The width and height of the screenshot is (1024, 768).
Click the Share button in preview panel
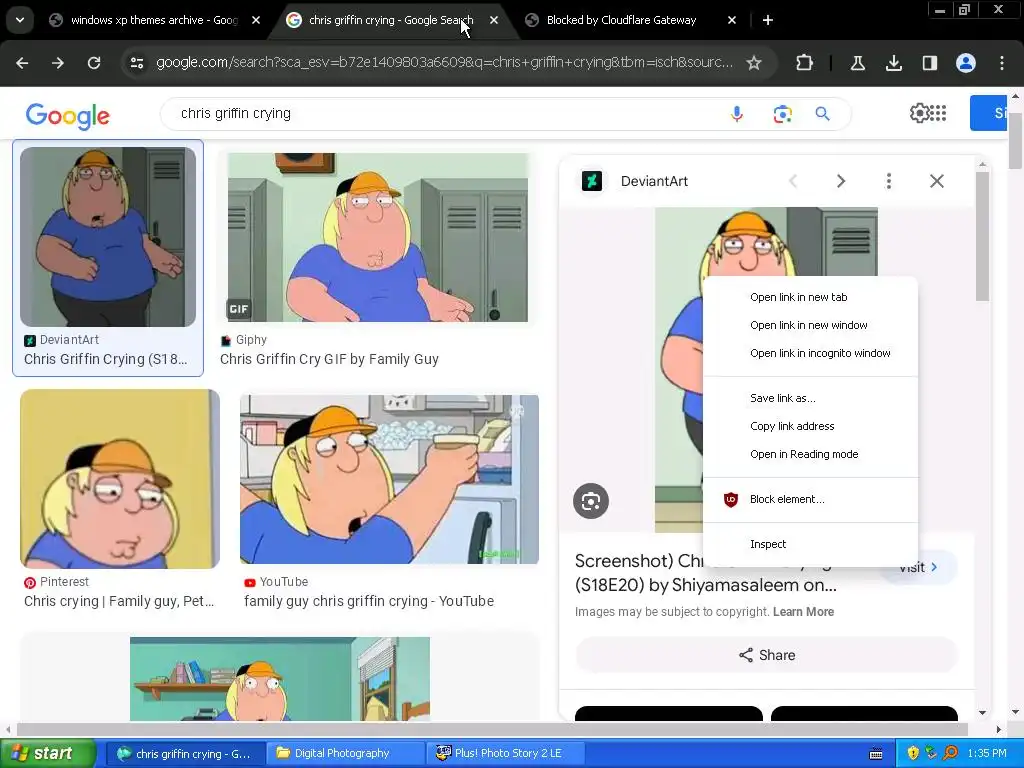(x=767, y=655)
